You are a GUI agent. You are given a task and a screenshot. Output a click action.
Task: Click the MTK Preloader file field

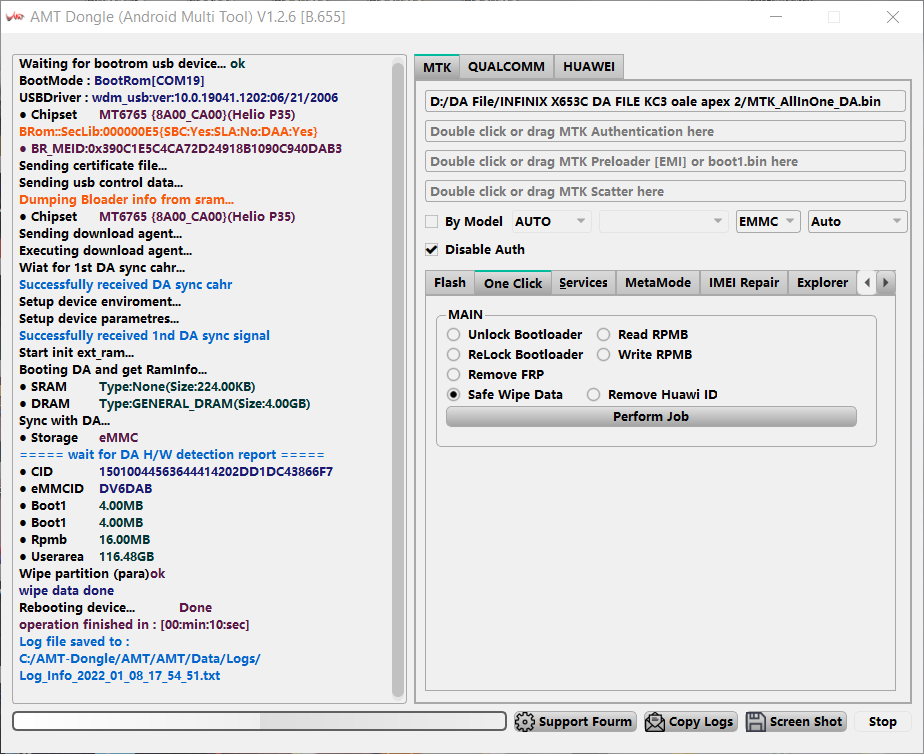click(665, 161)
